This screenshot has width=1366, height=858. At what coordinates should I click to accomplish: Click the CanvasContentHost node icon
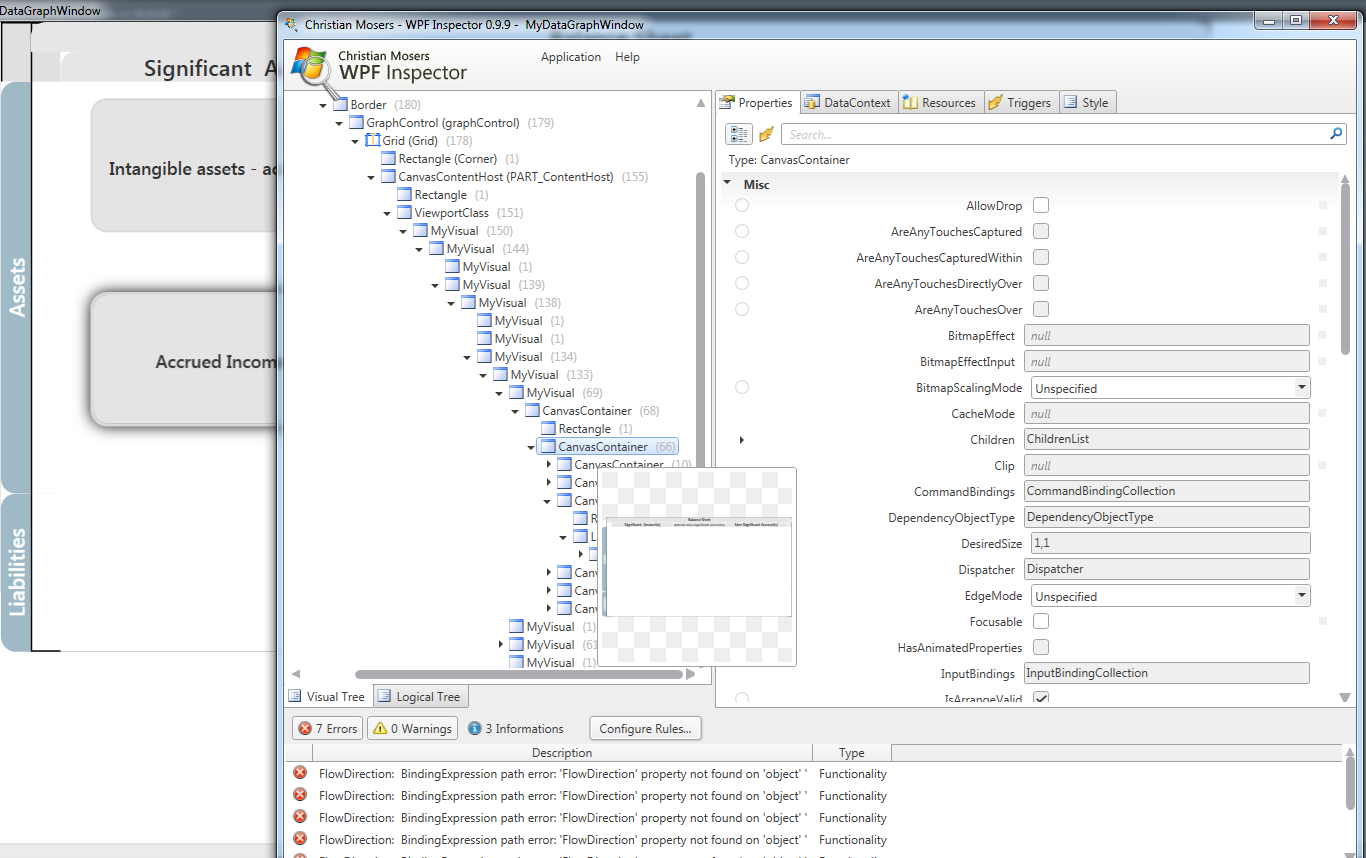[x=388, y=177]
